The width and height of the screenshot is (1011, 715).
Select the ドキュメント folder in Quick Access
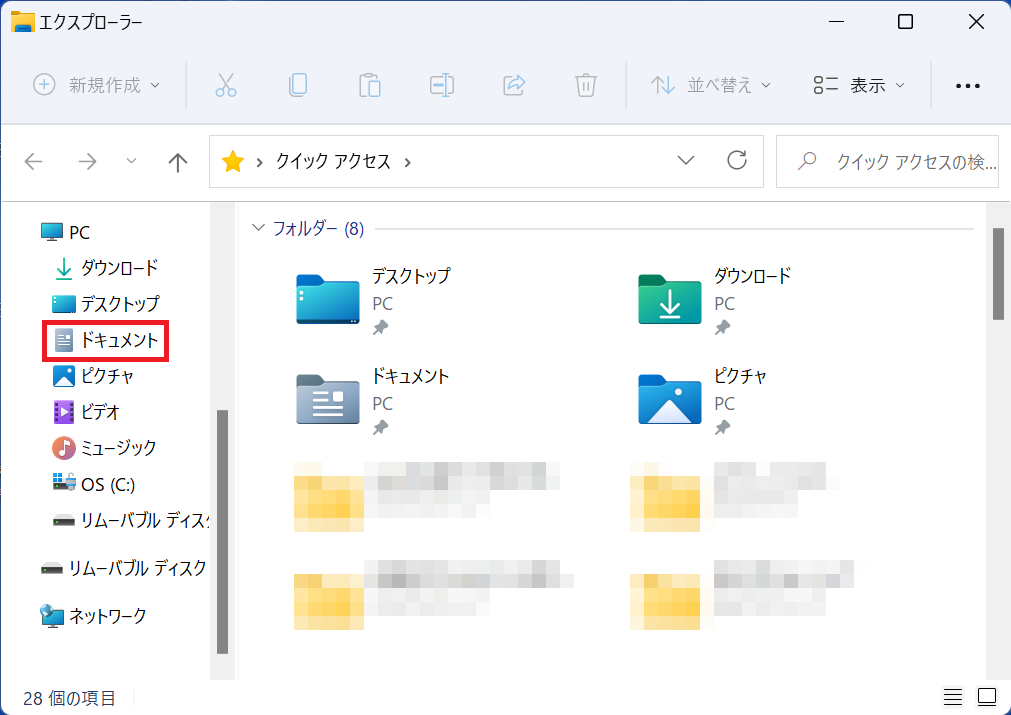(x=373, y=400)
